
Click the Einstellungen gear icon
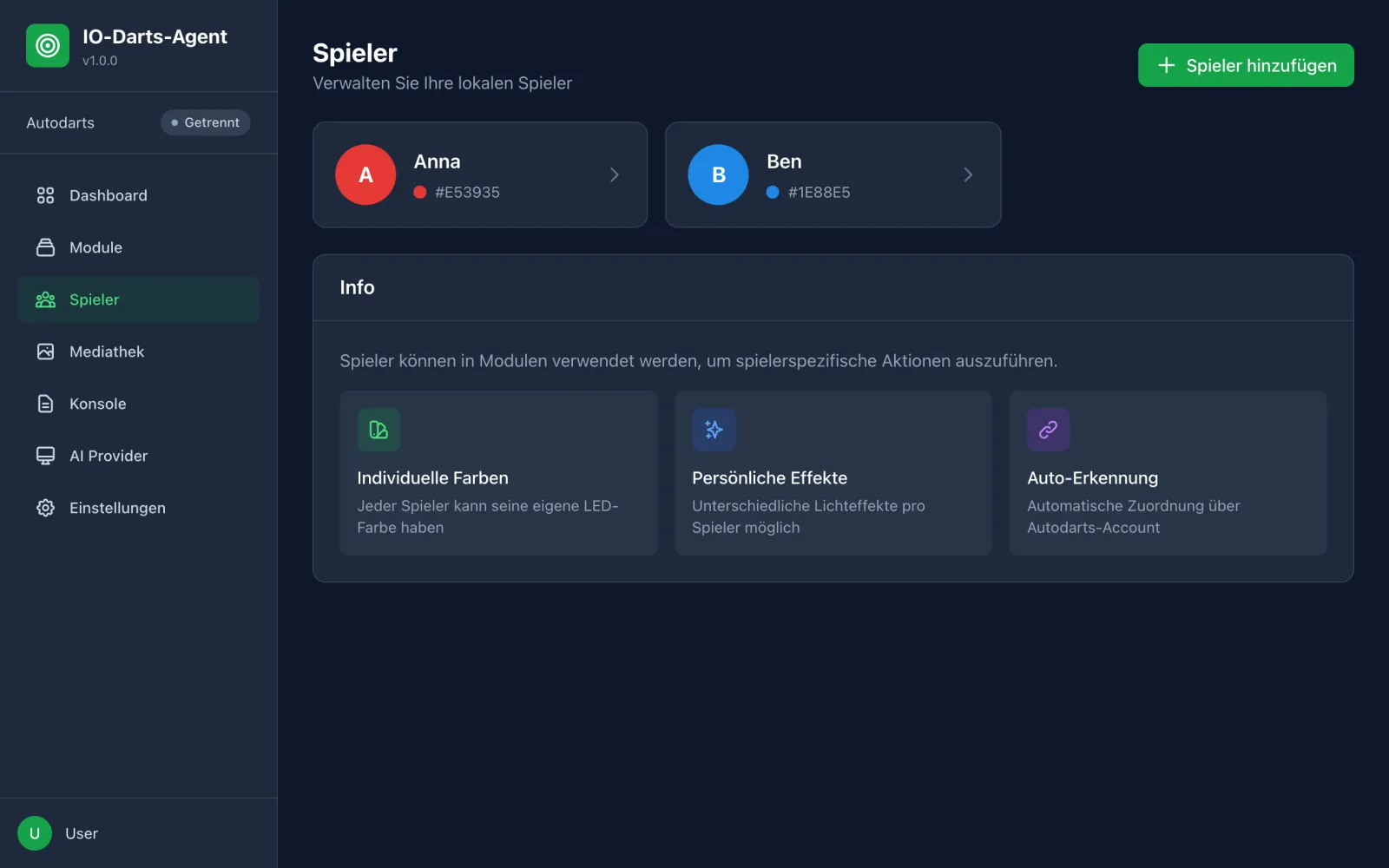[45, 508]
